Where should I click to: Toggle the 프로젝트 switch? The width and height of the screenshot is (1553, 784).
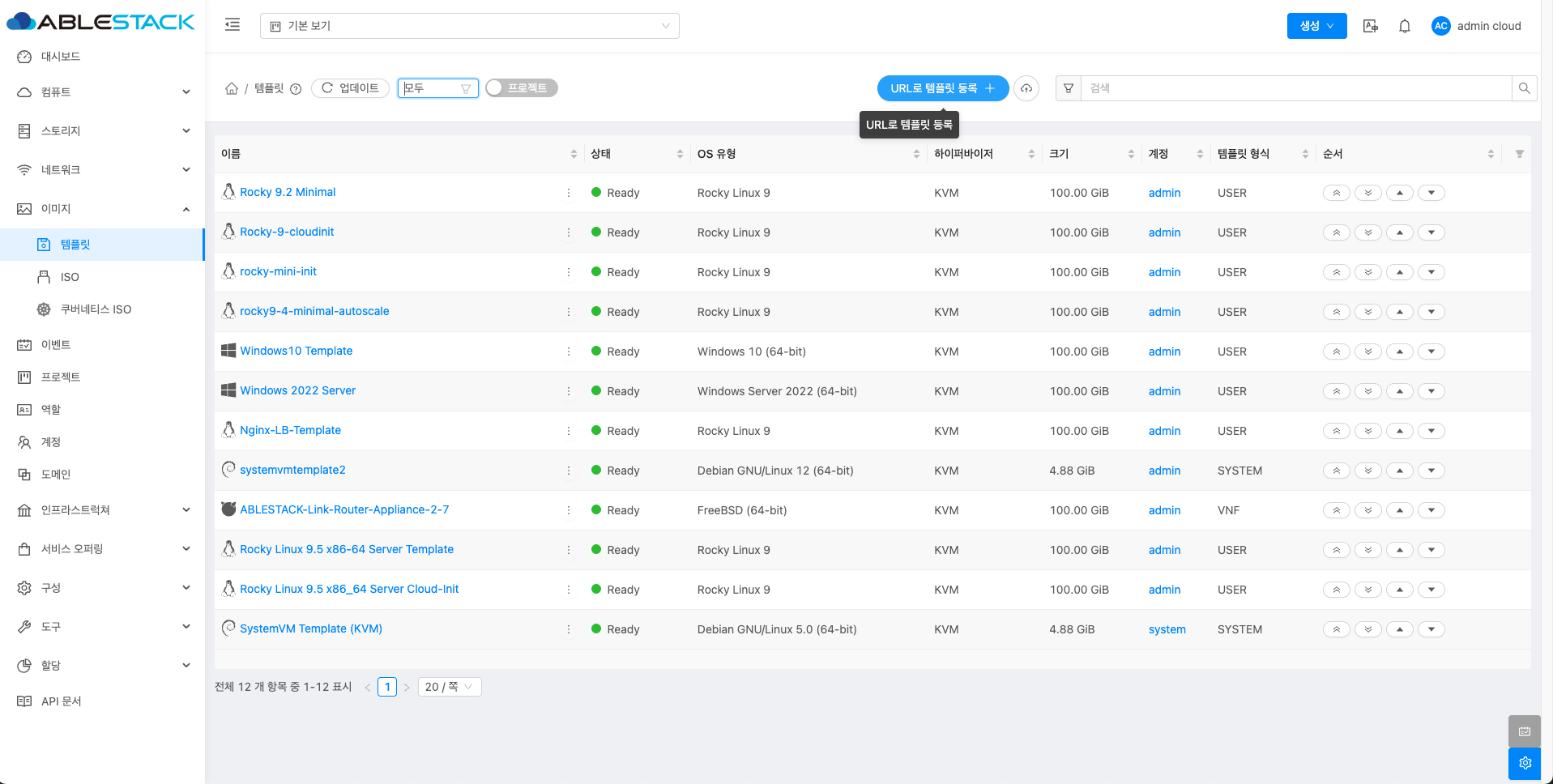pos(521,88)
